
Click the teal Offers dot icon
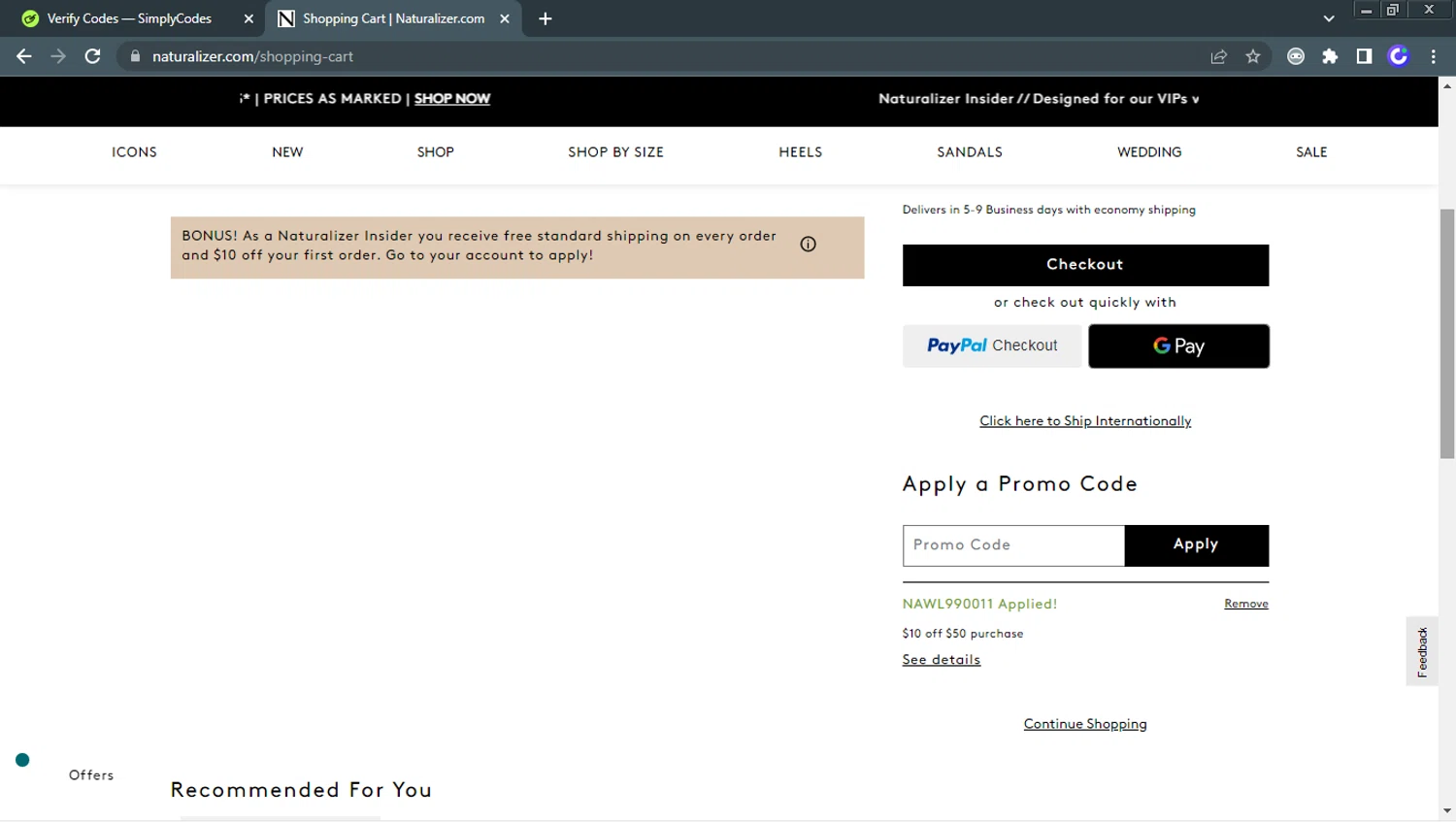point(22,760)
